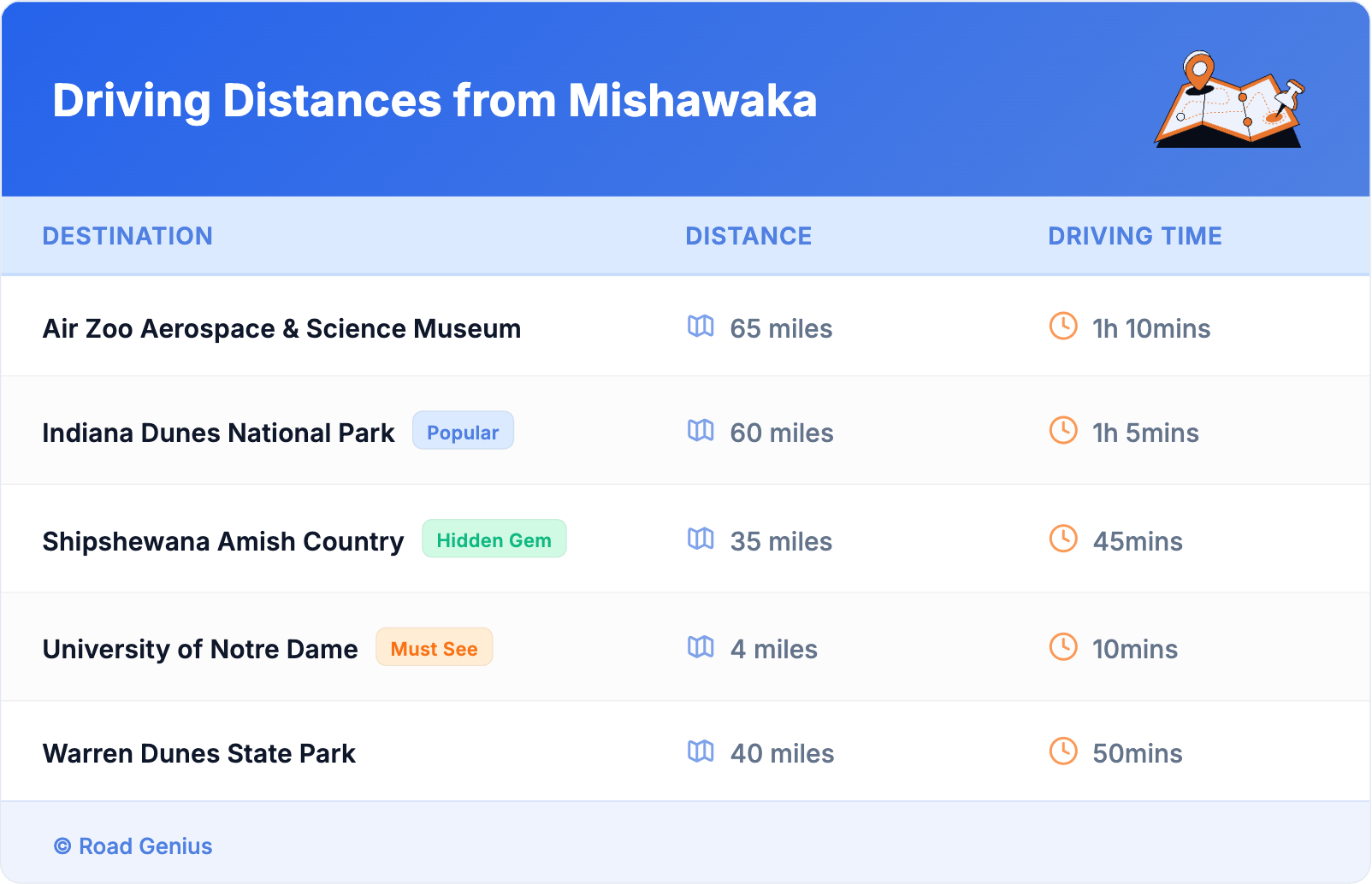Click the Driving Distances from Mishawaka title
Viewport: 1372px width, 884px height.
coord(435,101)
